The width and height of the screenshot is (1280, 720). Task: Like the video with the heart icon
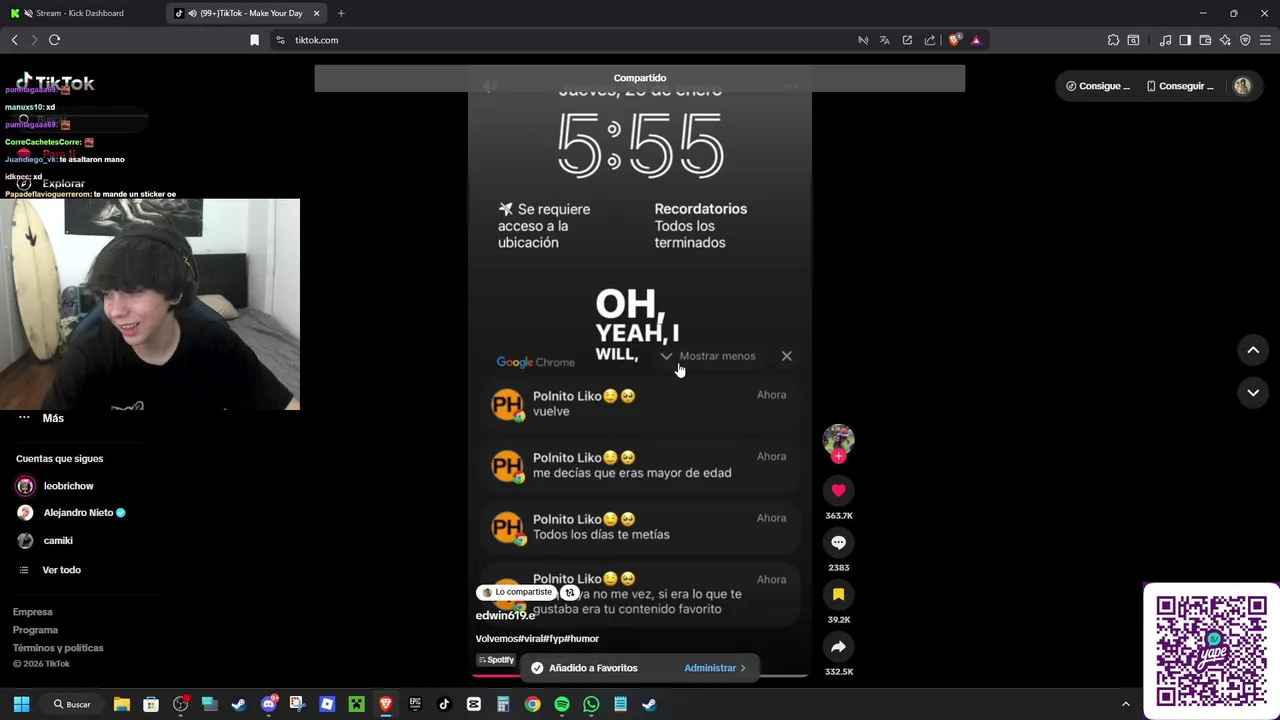pos(838,490)
